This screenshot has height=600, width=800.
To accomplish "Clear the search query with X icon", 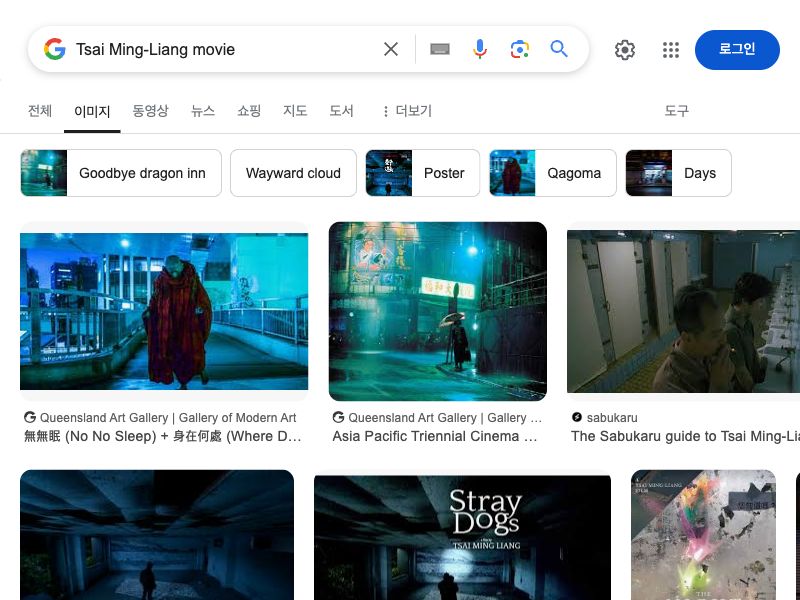I will coord(391,49).
